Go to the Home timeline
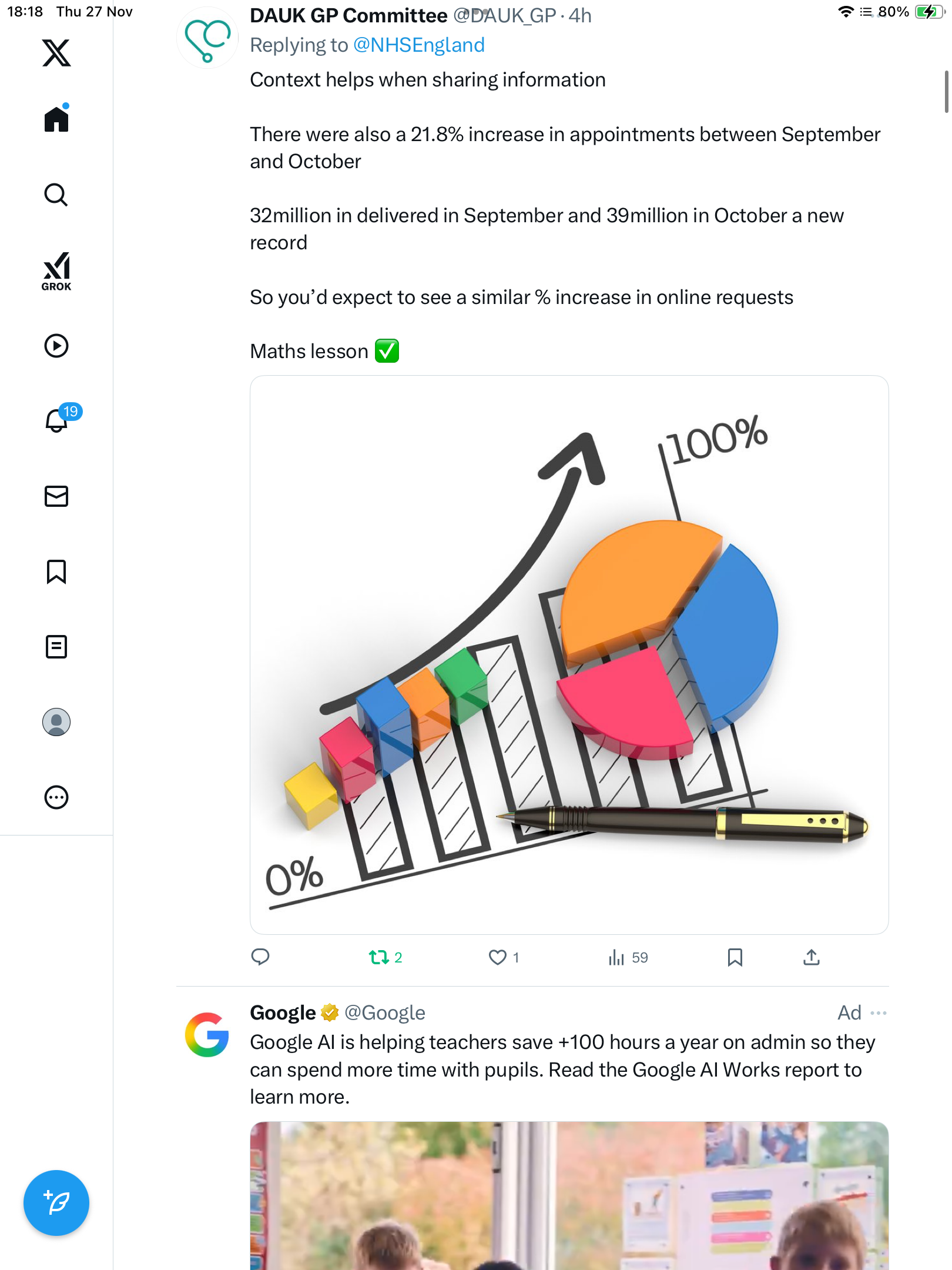952x1270 pixels. tap(56, 119)
